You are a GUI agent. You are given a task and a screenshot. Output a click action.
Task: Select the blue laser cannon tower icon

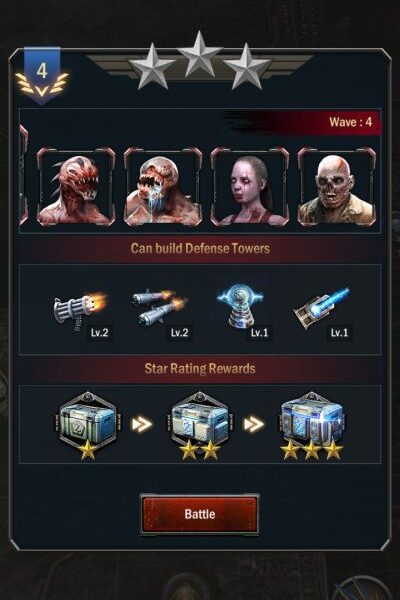[x=321, y=308]
